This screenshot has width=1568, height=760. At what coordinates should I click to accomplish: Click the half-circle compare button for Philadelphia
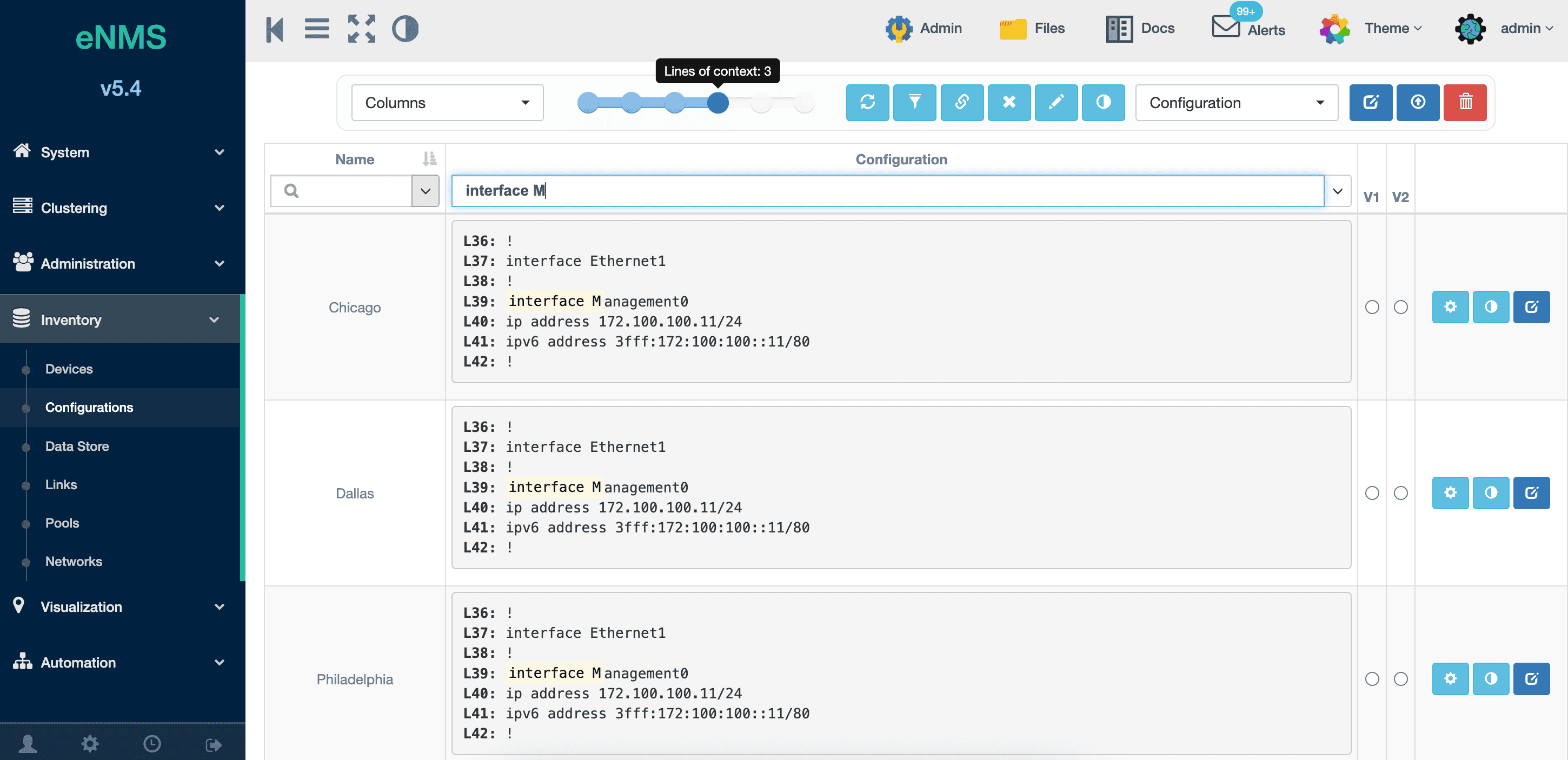tap(1491, 678)
